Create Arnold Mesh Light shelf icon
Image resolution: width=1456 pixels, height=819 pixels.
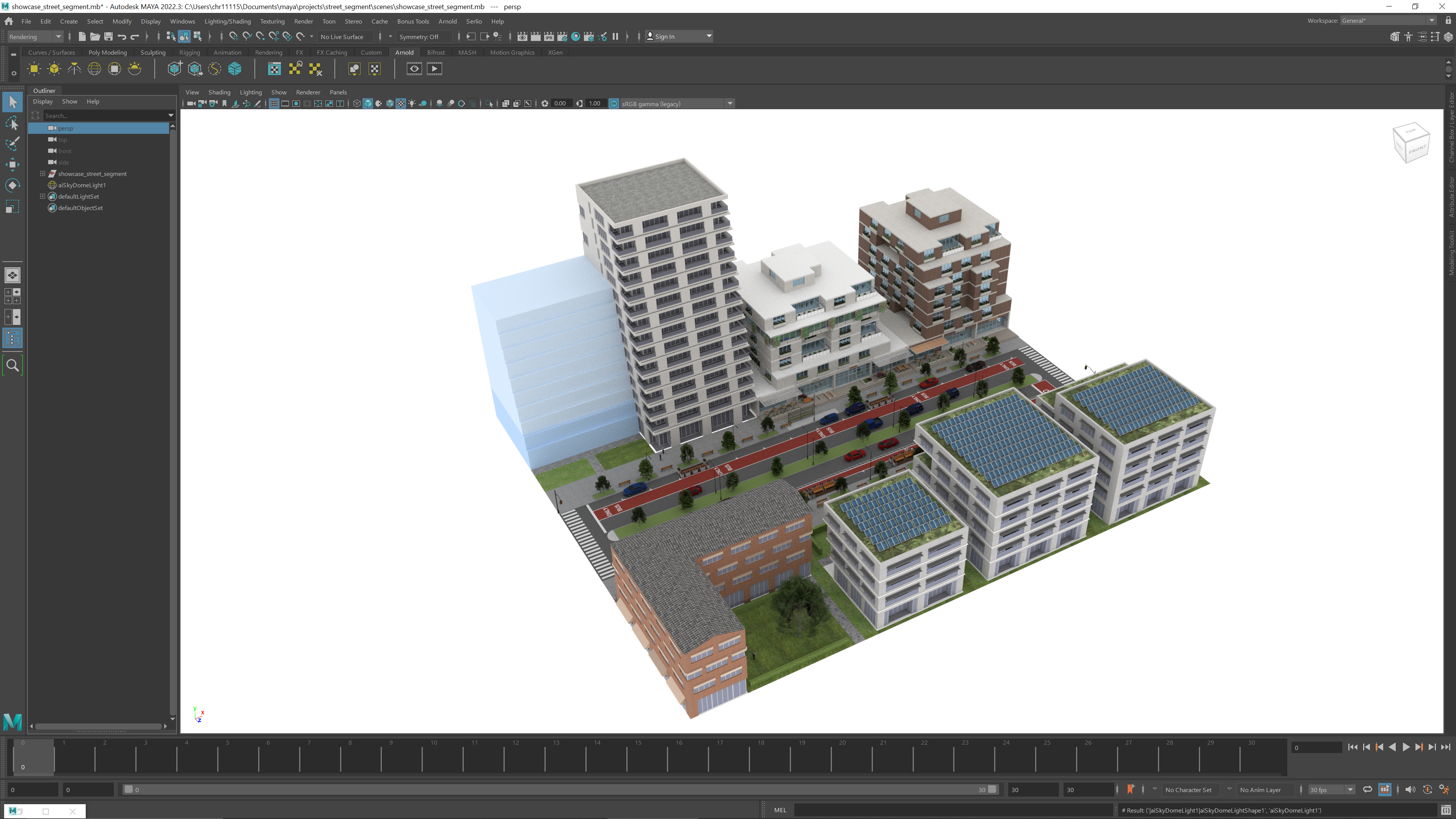pyautogui.click(x=54, y=69)
